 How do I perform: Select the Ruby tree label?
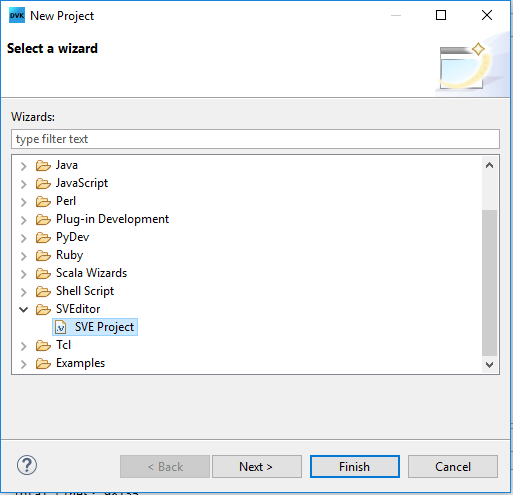point(69,255)
